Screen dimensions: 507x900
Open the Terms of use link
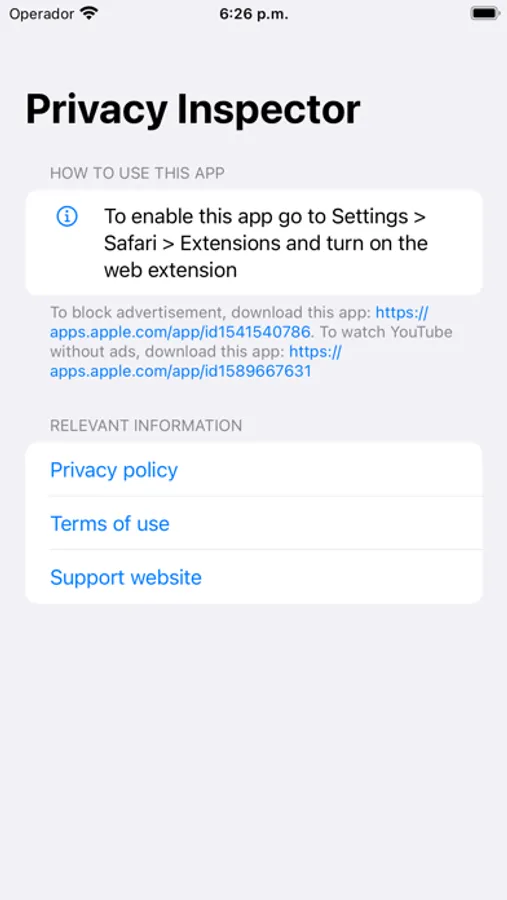(110, 523)
